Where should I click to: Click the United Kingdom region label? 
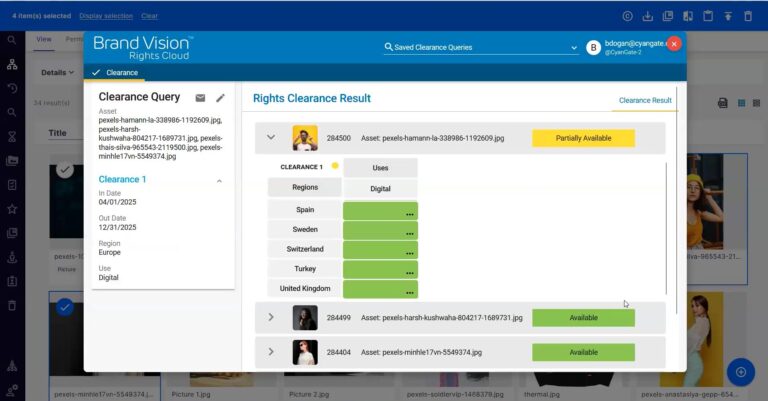[305, 288]
